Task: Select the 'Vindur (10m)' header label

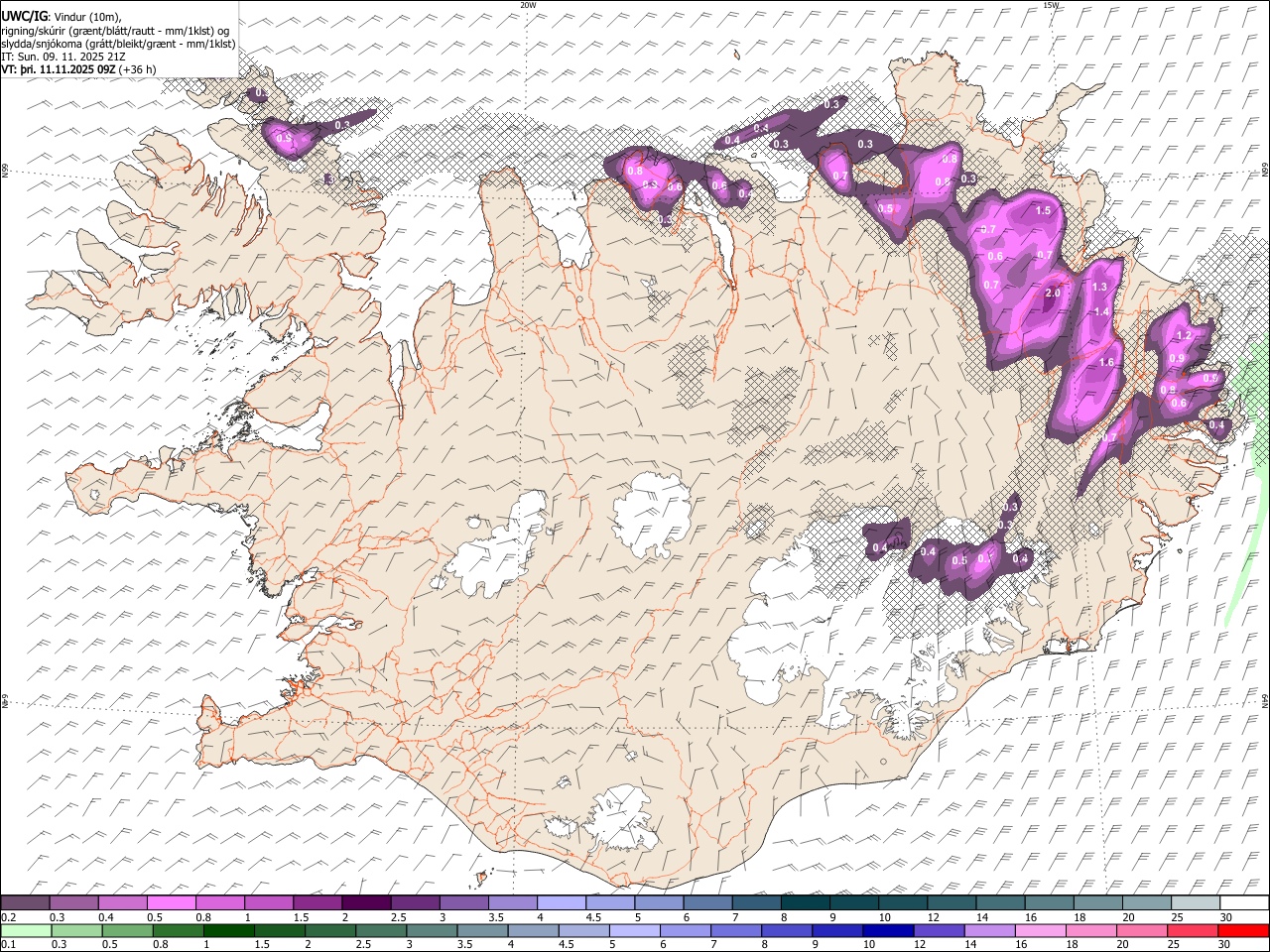Action: (x=88, y=16)
